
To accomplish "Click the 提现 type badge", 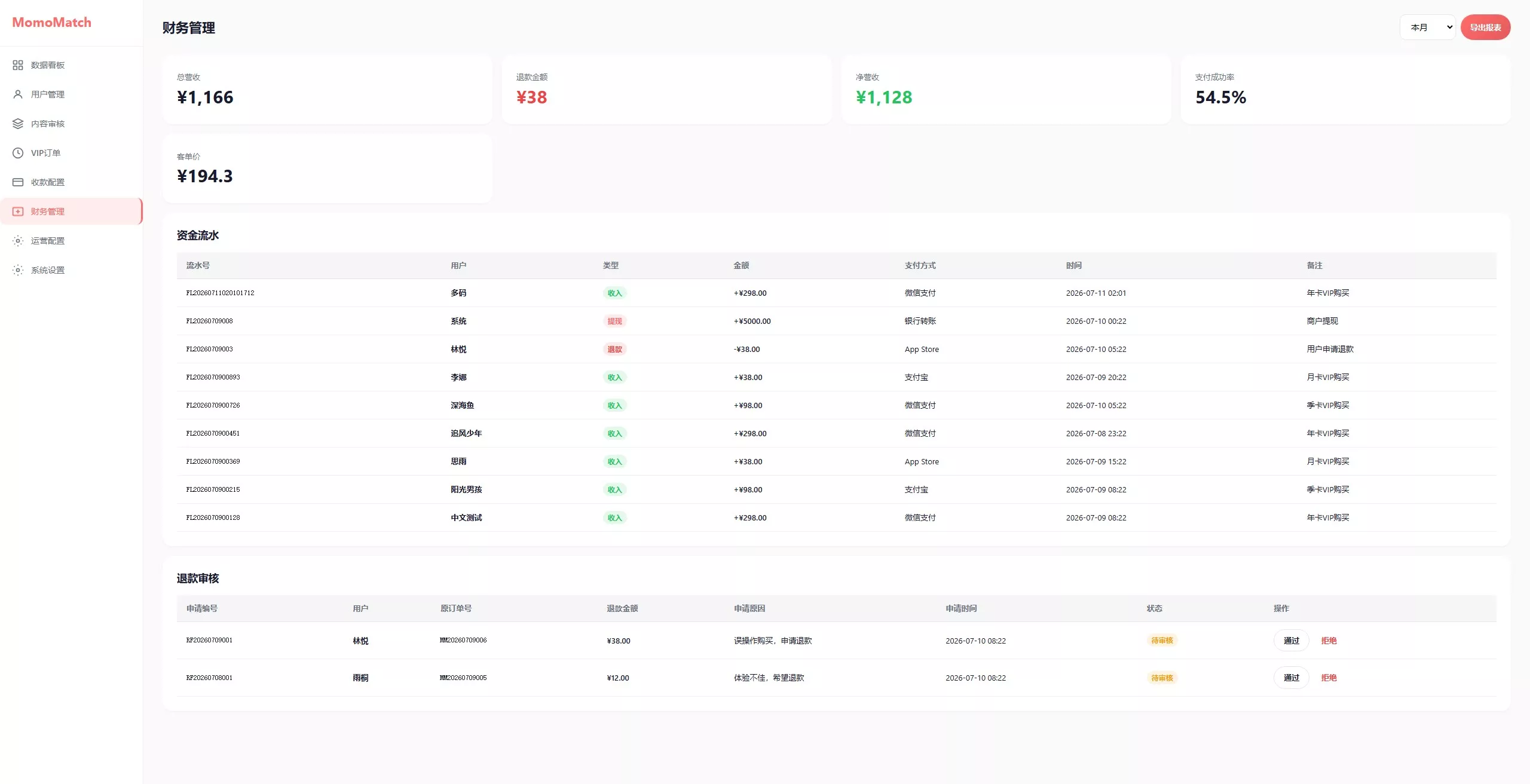I will click(614, 321).
